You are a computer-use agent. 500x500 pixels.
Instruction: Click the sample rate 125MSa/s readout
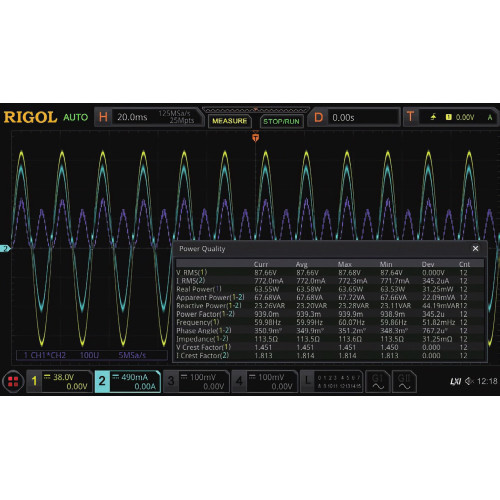pyautogui.click(x=175, y=113)
